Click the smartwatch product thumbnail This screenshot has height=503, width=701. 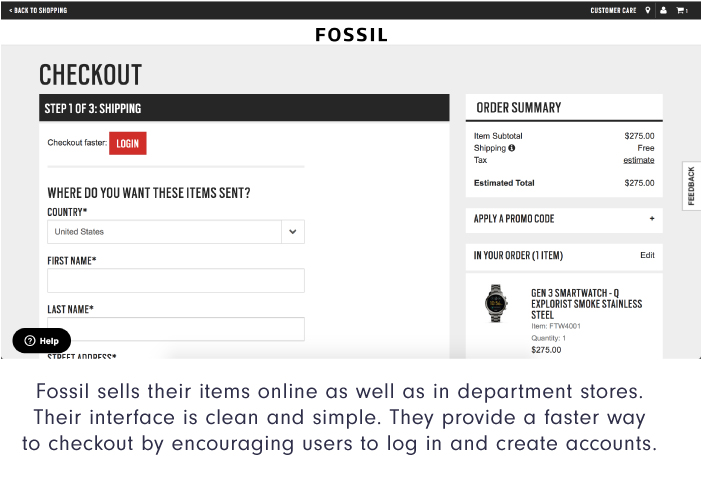tap(496, 303)
